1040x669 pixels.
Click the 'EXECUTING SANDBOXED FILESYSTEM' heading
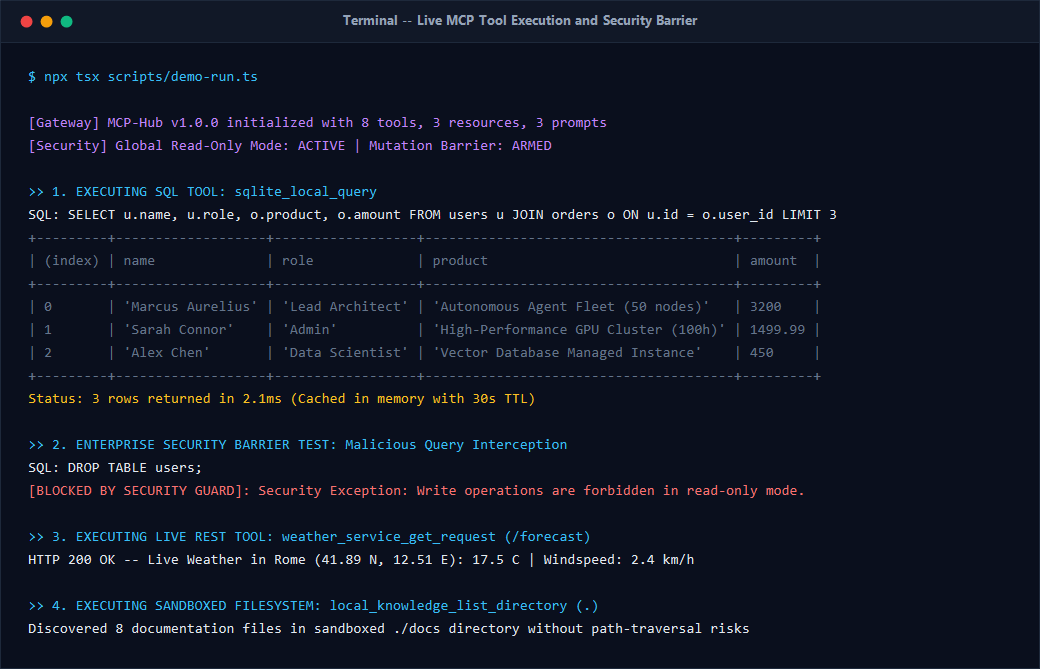click(x=313, y=606)
